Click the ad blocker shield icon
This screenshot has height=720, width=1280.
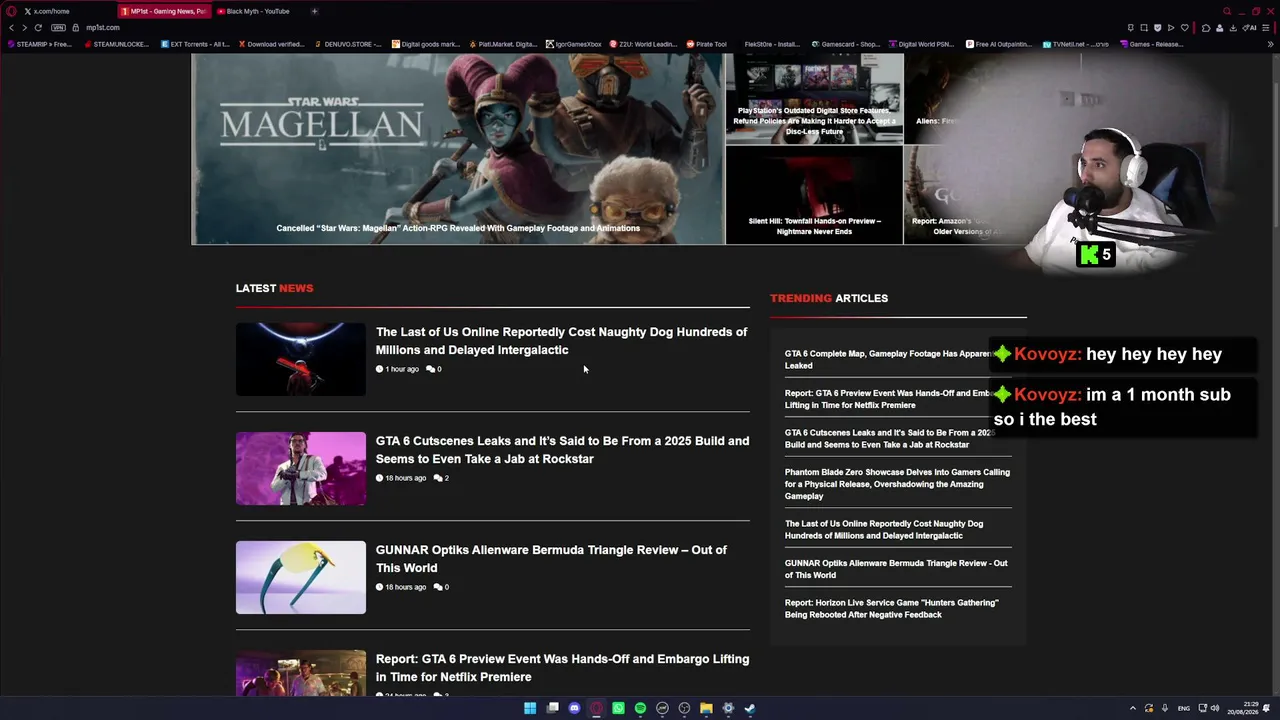[x=1157, y=28]
